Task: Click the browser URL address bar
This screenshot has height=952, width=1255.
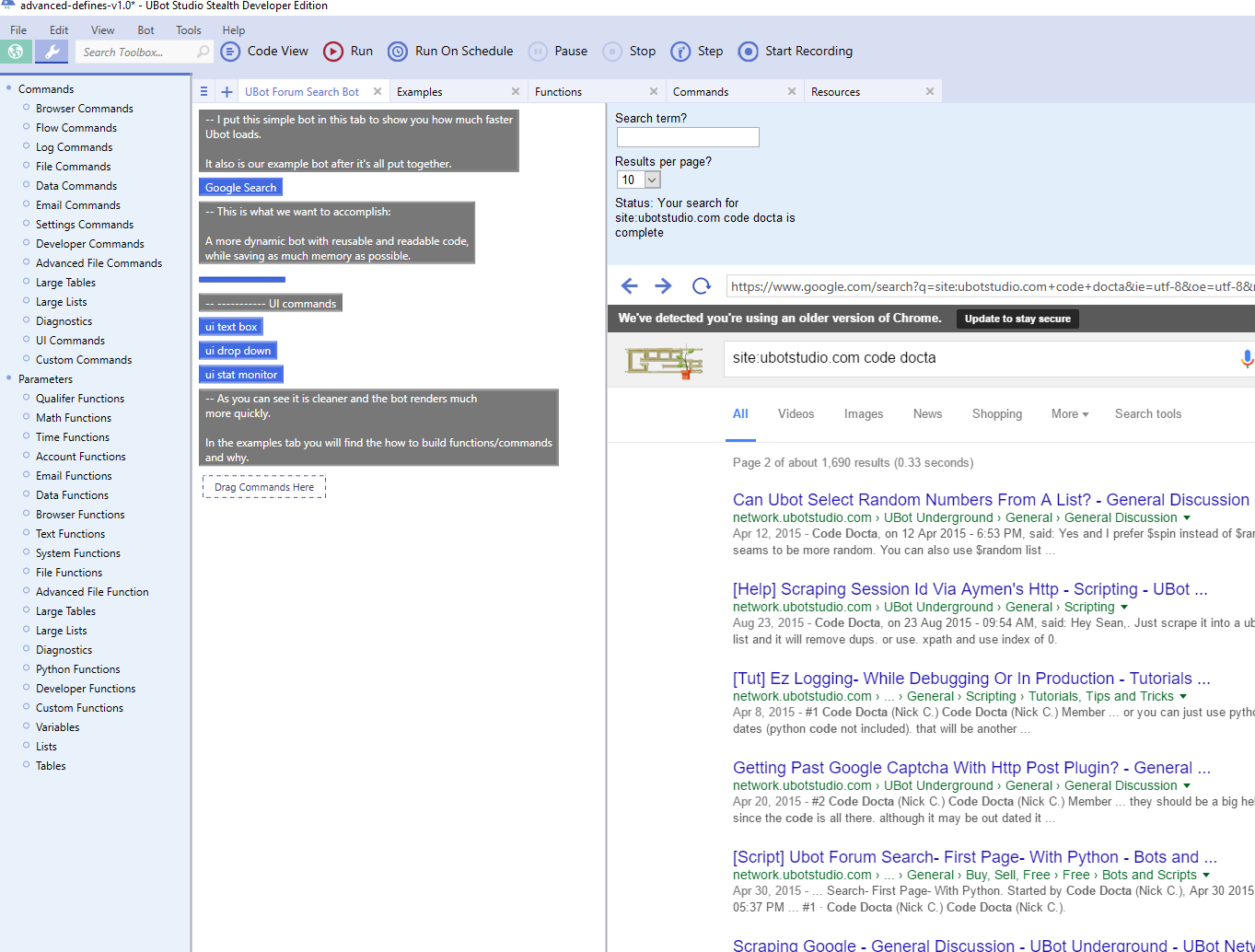Action: pos(990,286)
